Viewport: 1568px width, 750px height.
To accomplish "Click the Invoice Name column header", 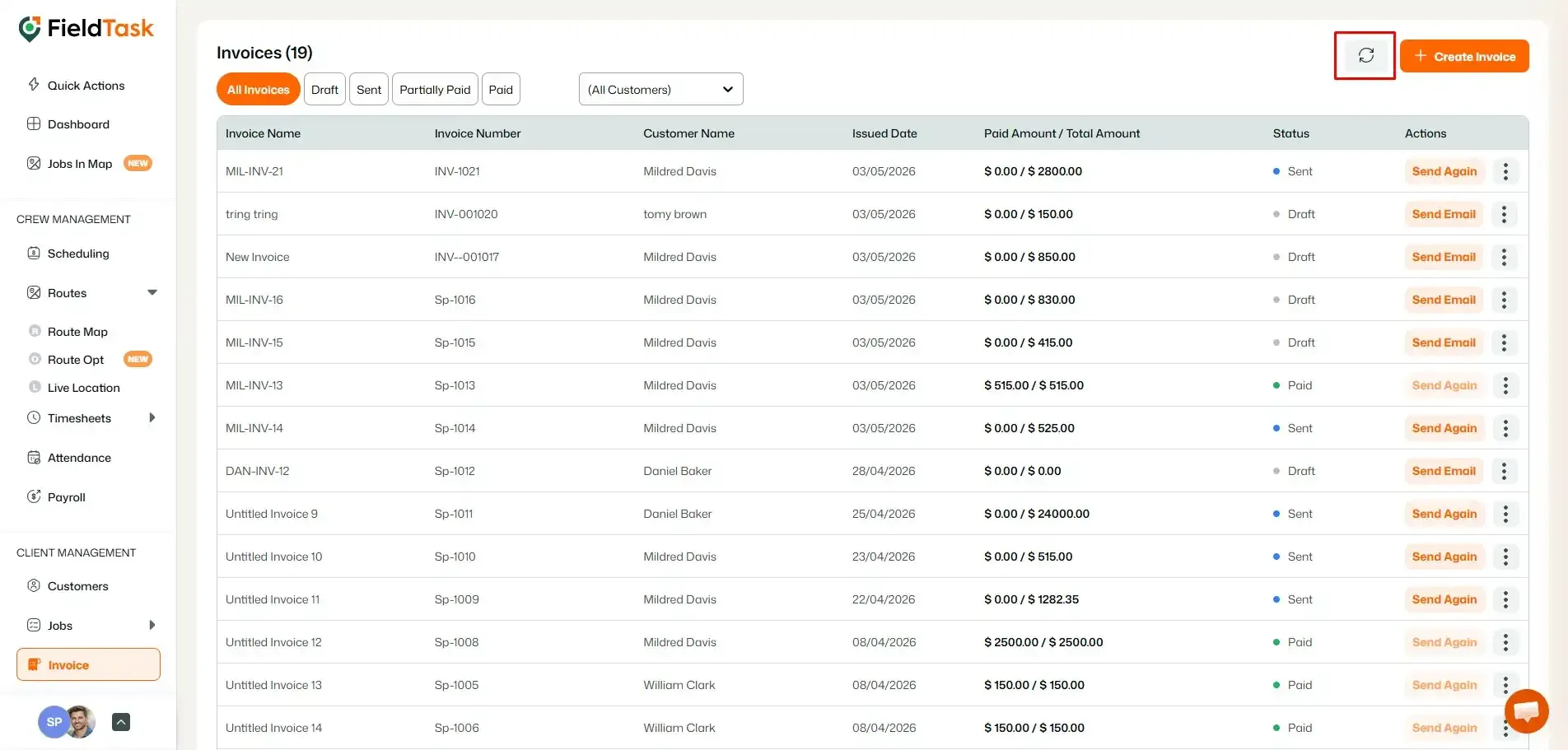I will (x=263, y=133).
